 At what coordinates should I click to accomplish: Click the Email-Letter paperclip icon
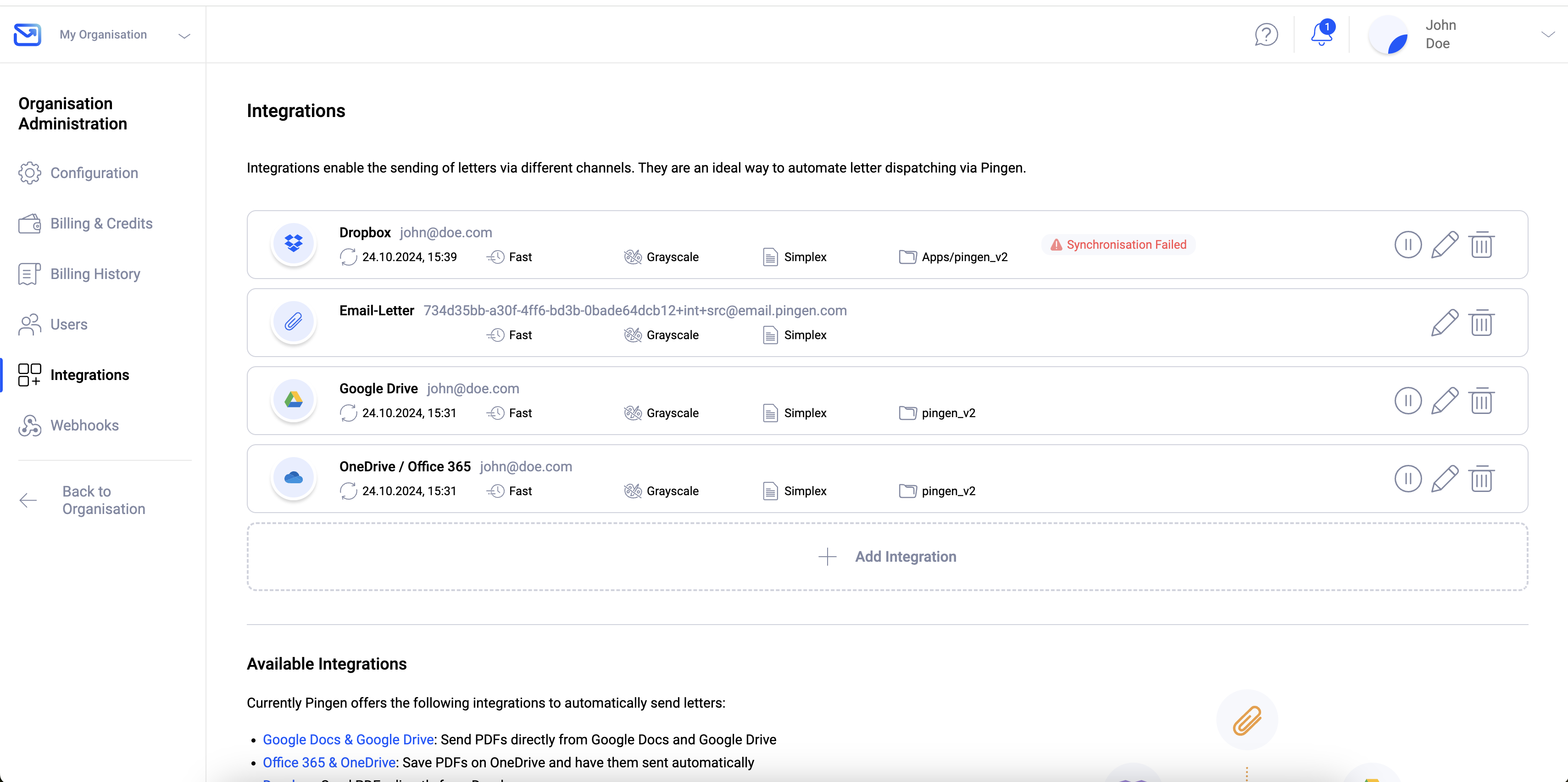(x=294, y=322)
